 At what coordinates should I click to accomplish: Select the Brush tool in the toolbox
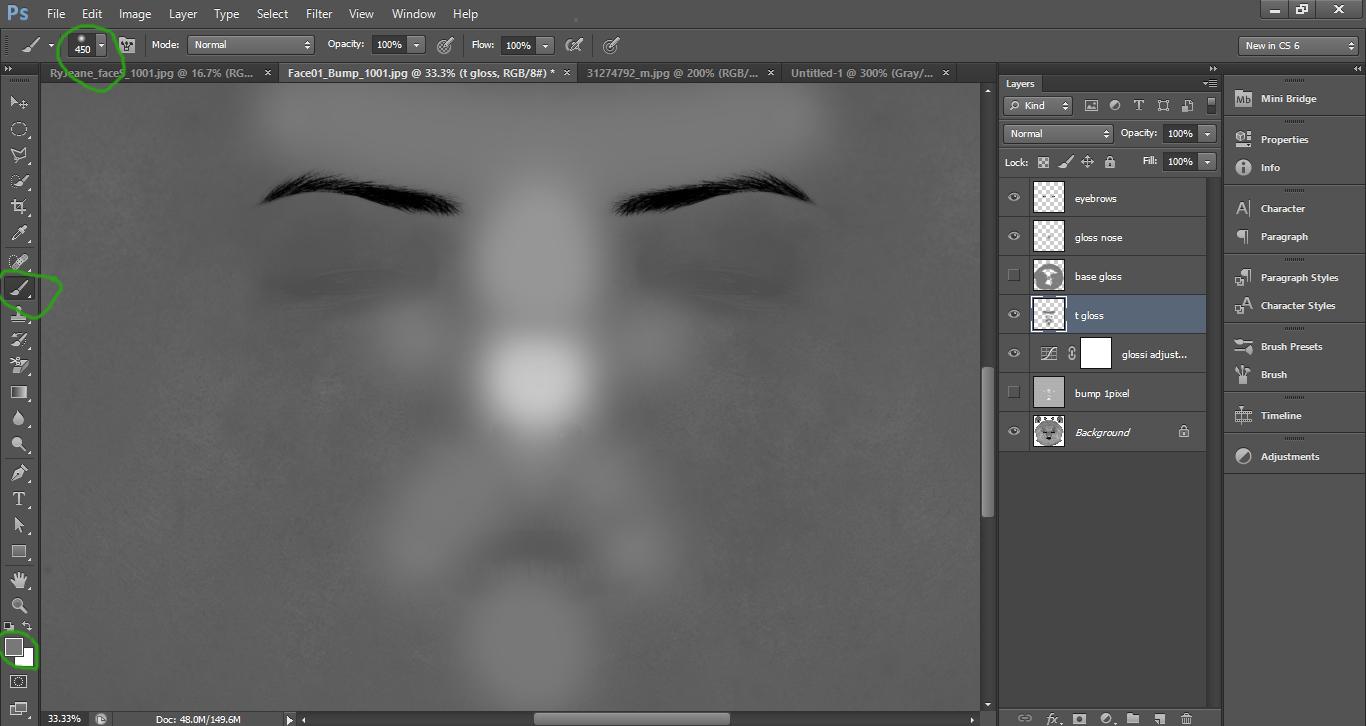point(18,288)
